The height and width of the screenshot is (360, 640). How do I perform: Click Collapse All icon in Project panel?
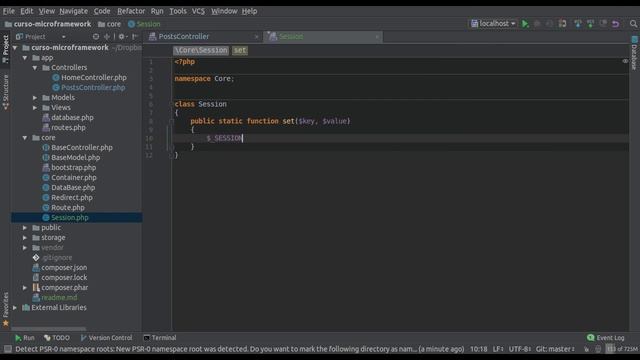click(x=107, y=36)
